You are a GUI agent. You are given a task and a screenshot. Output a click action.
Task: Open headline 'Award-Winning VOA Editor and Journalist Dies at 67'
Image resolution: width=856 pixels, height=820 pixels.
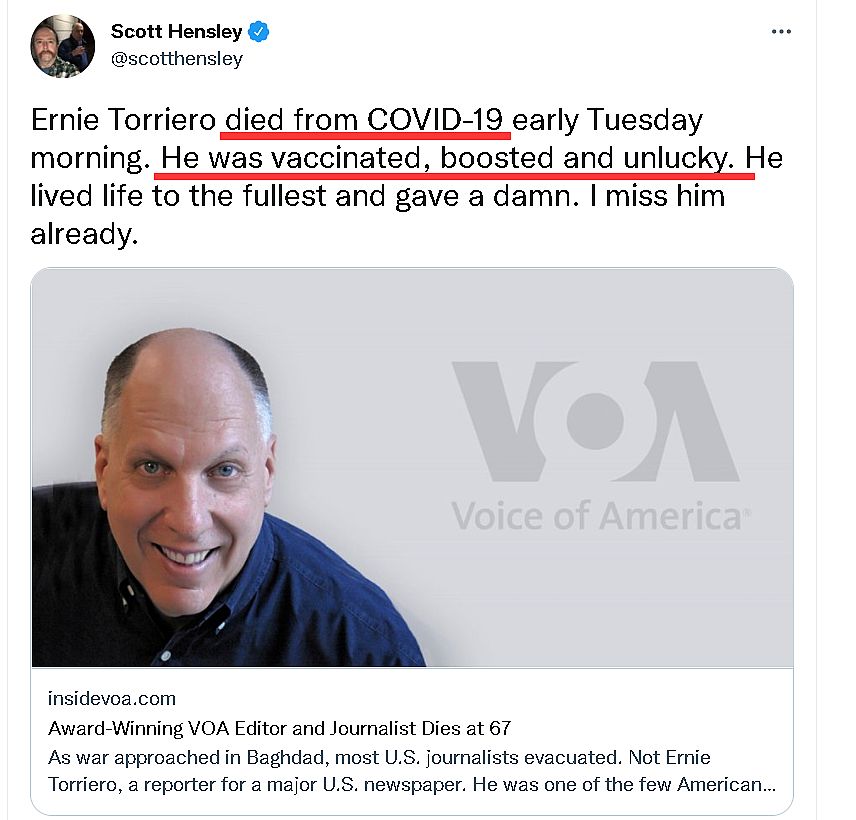click(x=280, y=728)
